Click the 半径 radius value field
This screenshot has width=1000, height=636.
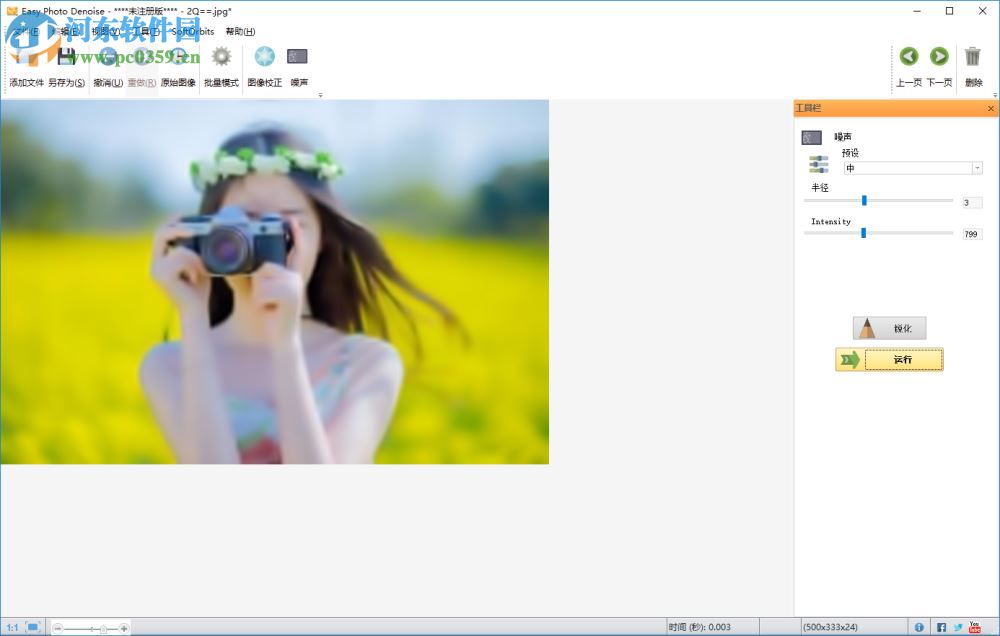point(968,202)
